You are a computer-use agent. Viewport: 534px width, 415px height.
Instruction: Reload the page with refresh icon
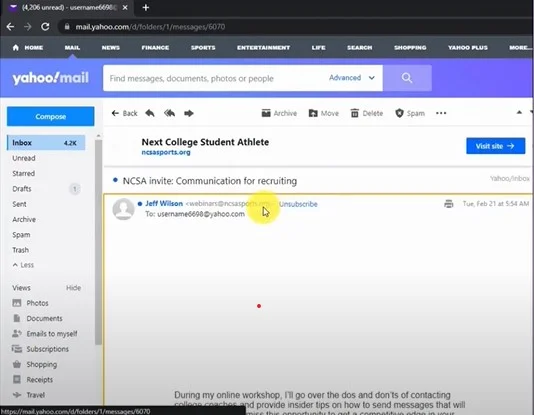point(45,27)
